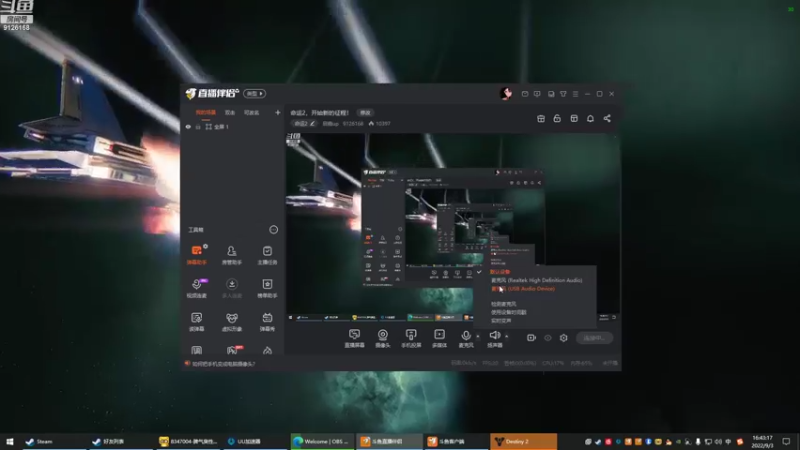Add a 多媒体 source

point(439,338)
